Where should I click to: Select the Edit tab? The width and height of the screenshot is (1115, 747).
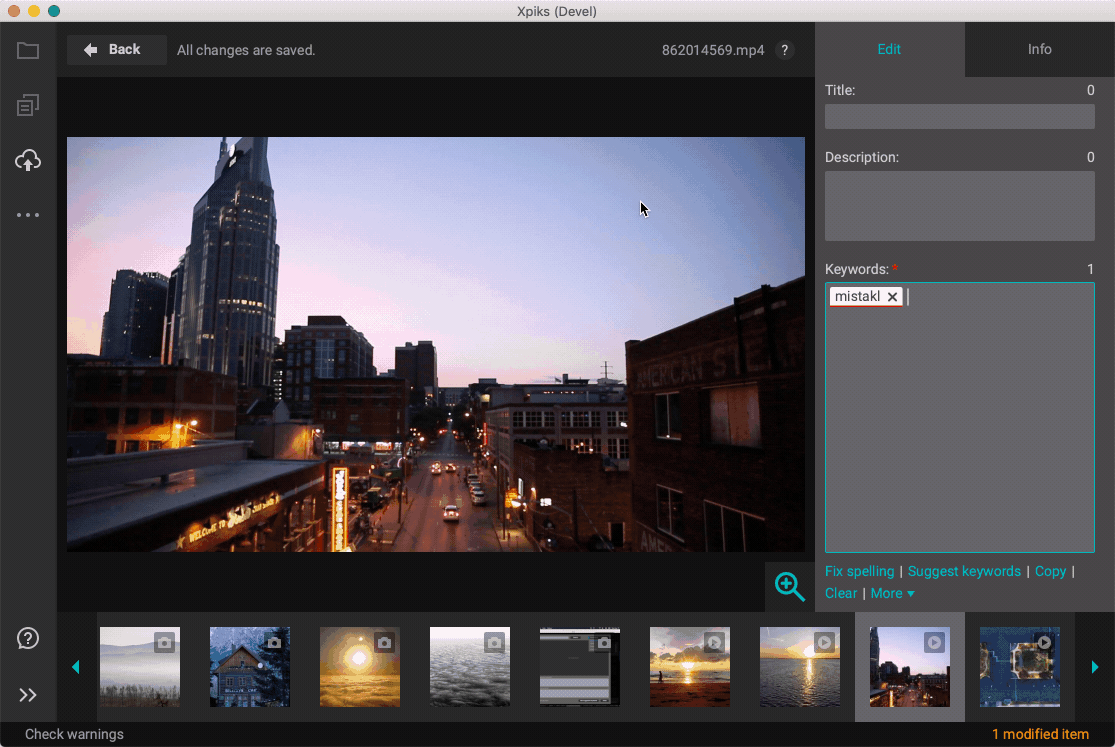pyautogui.click(x=889, y=49)
